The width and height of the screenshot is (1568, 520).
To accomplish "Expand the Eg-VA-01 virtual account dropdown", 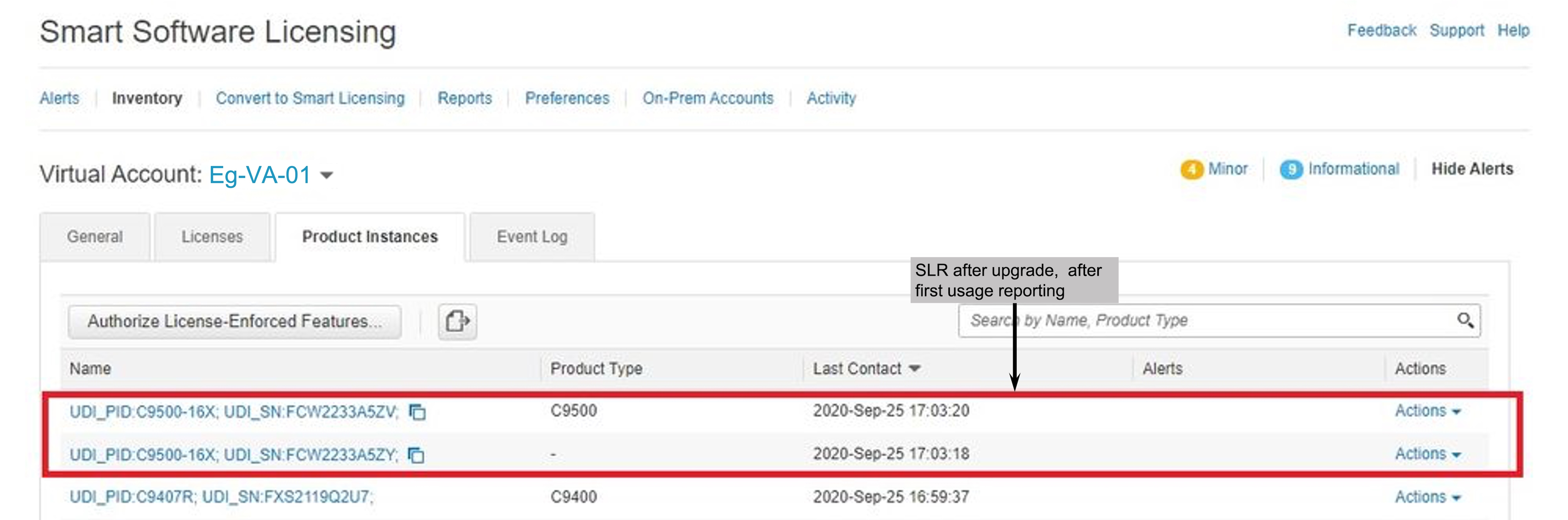I will [x=327, y=176].
